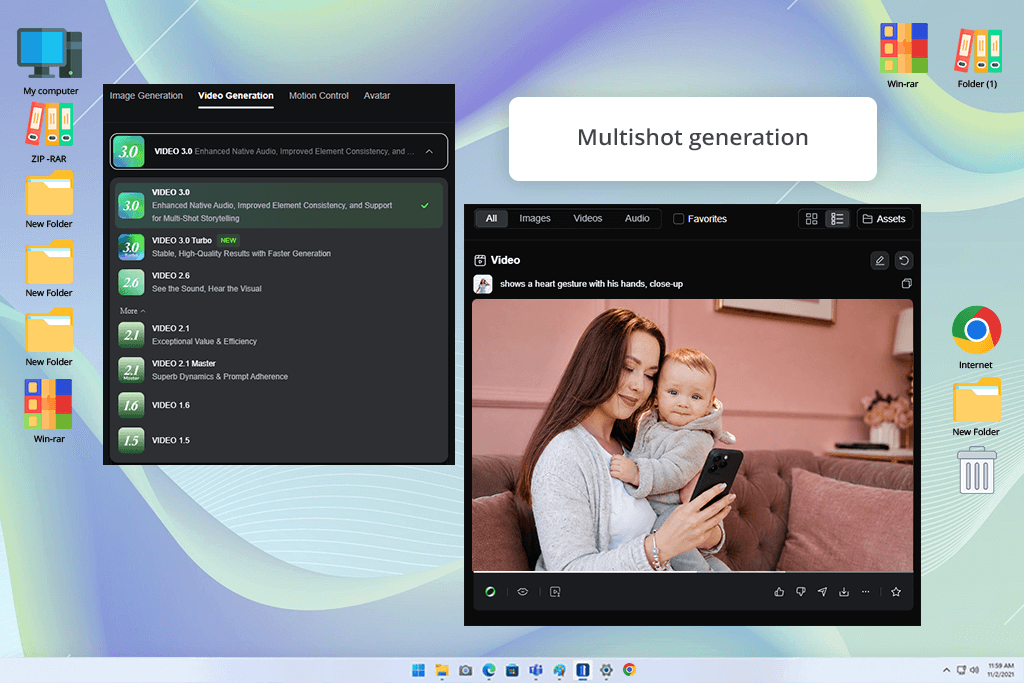Open Camera app from the taskbar
Screen dimensions: 1024x683
465,670
